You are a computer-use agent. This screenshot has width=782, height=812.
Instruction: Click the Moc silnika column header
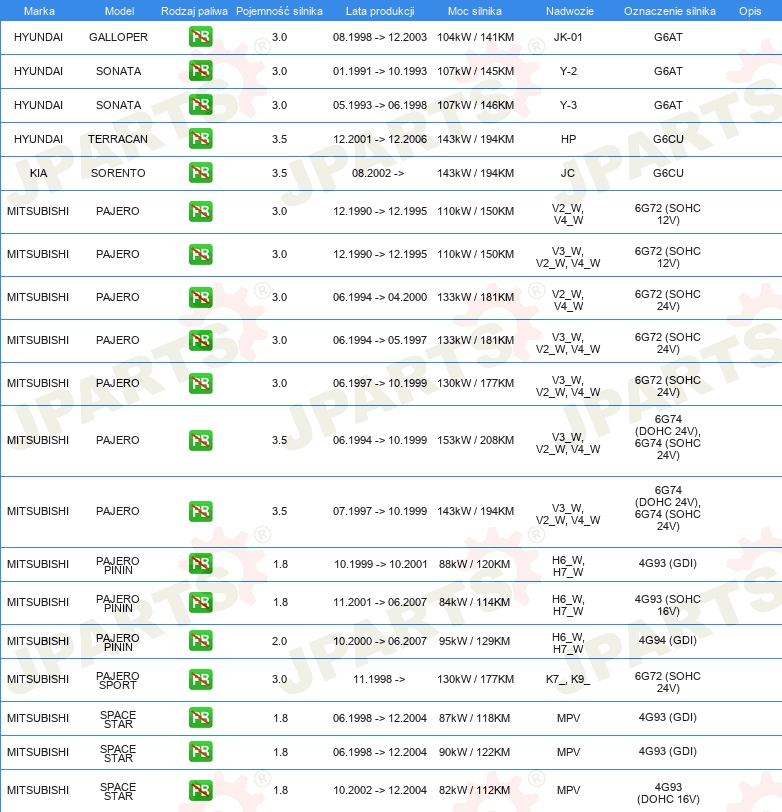(x=474, y=11)
